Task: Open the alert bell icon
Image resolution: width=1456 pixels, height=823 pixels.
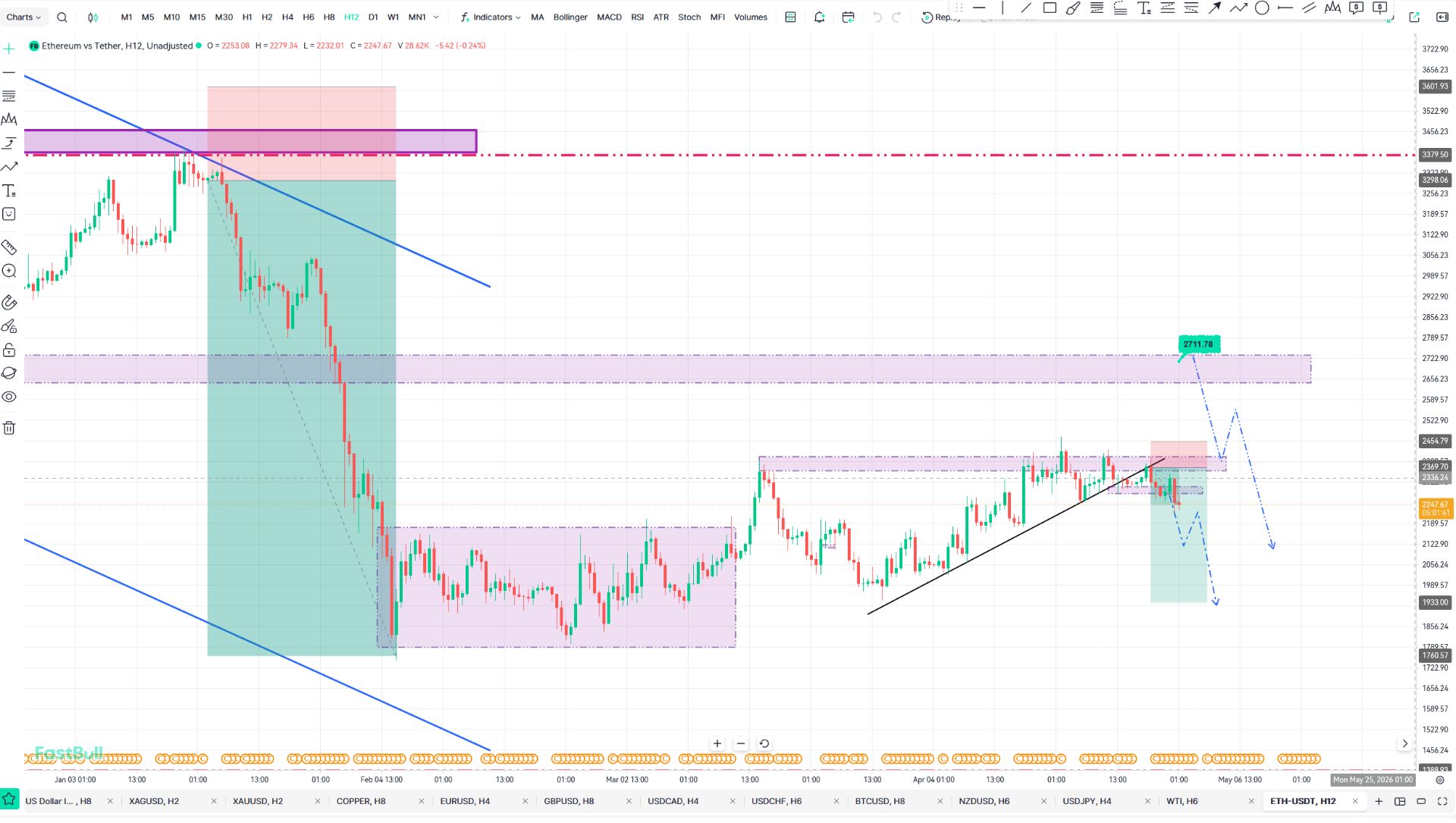Action: click(819, 17)
